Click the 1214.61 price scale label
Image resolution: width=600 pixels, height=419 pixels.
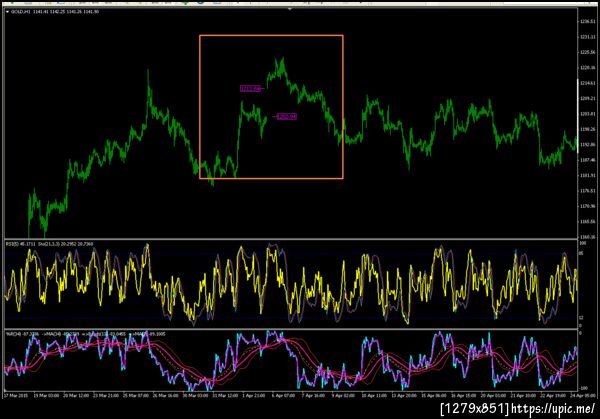(x=587, y=83)
